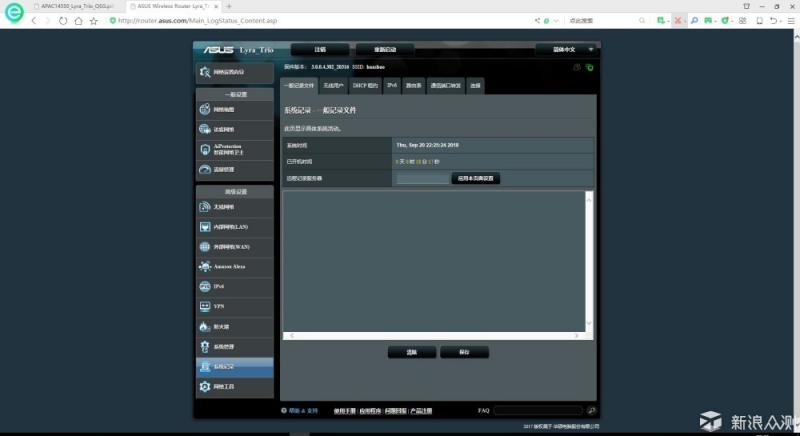Select the IPv6 log tab
Viewport: 800px width, 436px height.
pos(392,86)
